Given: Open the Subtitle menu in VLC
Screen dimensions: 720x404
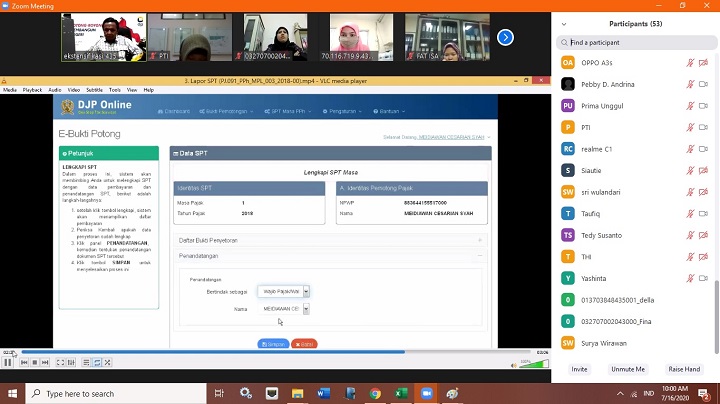Looking at the screenshot, I should click(x=93, y=90).
